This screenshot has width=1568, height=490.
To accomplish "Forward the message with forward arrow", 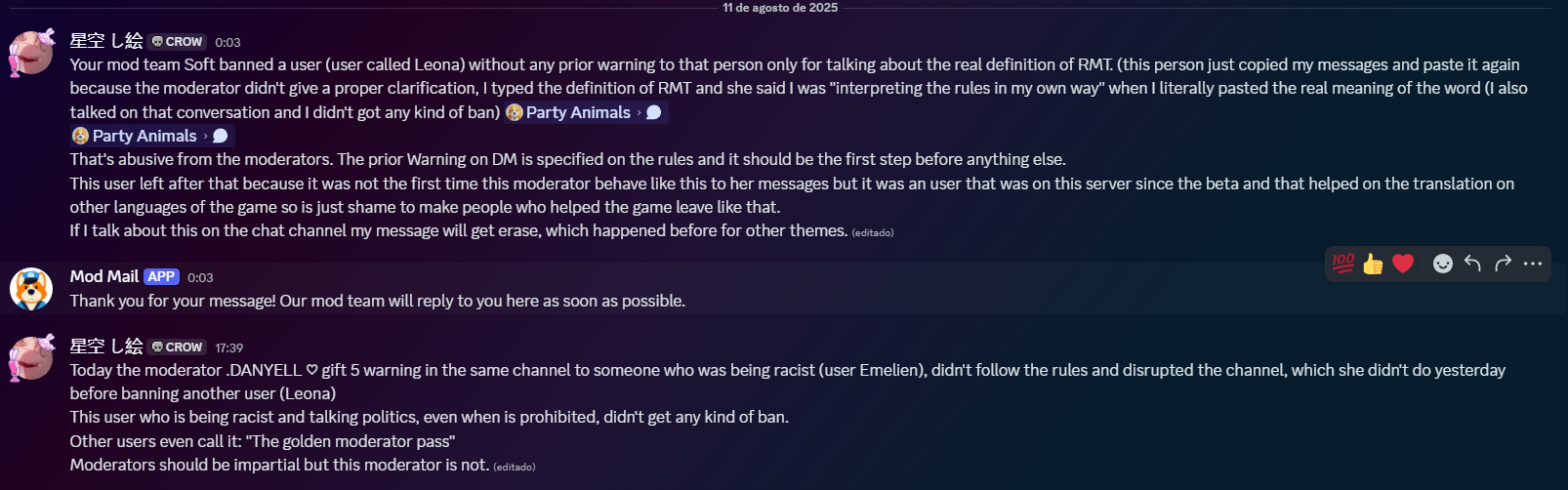I will [1503, 264].
